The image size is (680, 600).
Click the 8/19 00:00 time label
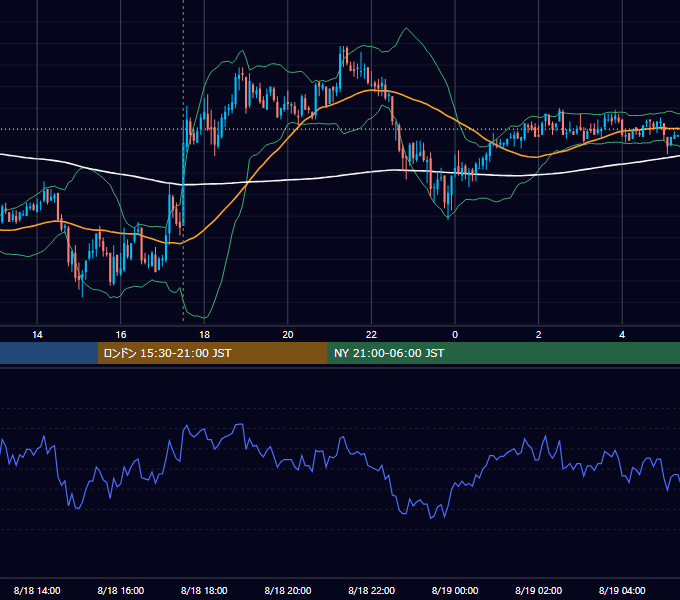pos(455,590)
